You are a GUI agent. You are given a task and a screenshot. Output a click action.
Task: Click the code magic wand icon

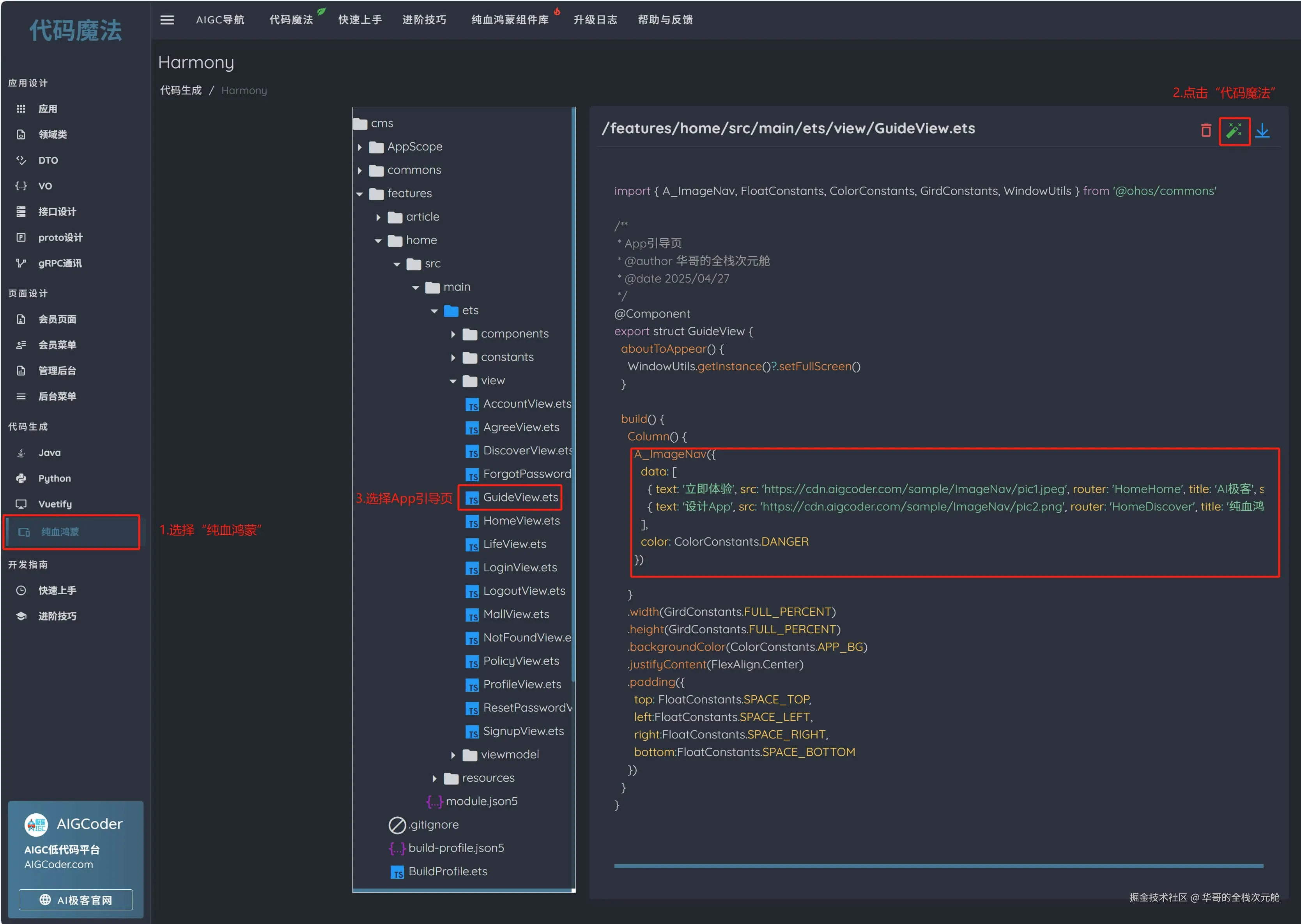pyautogui.click(x=1233, y=131)
